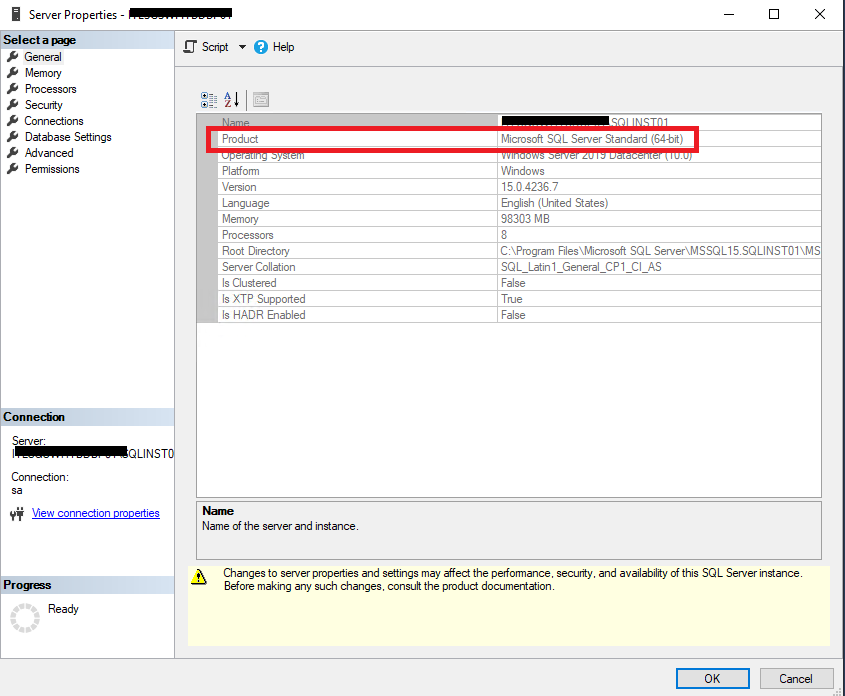Click the False value for HADR Enabled
Screen dimensions: 845x696
[x=512, y=315]
